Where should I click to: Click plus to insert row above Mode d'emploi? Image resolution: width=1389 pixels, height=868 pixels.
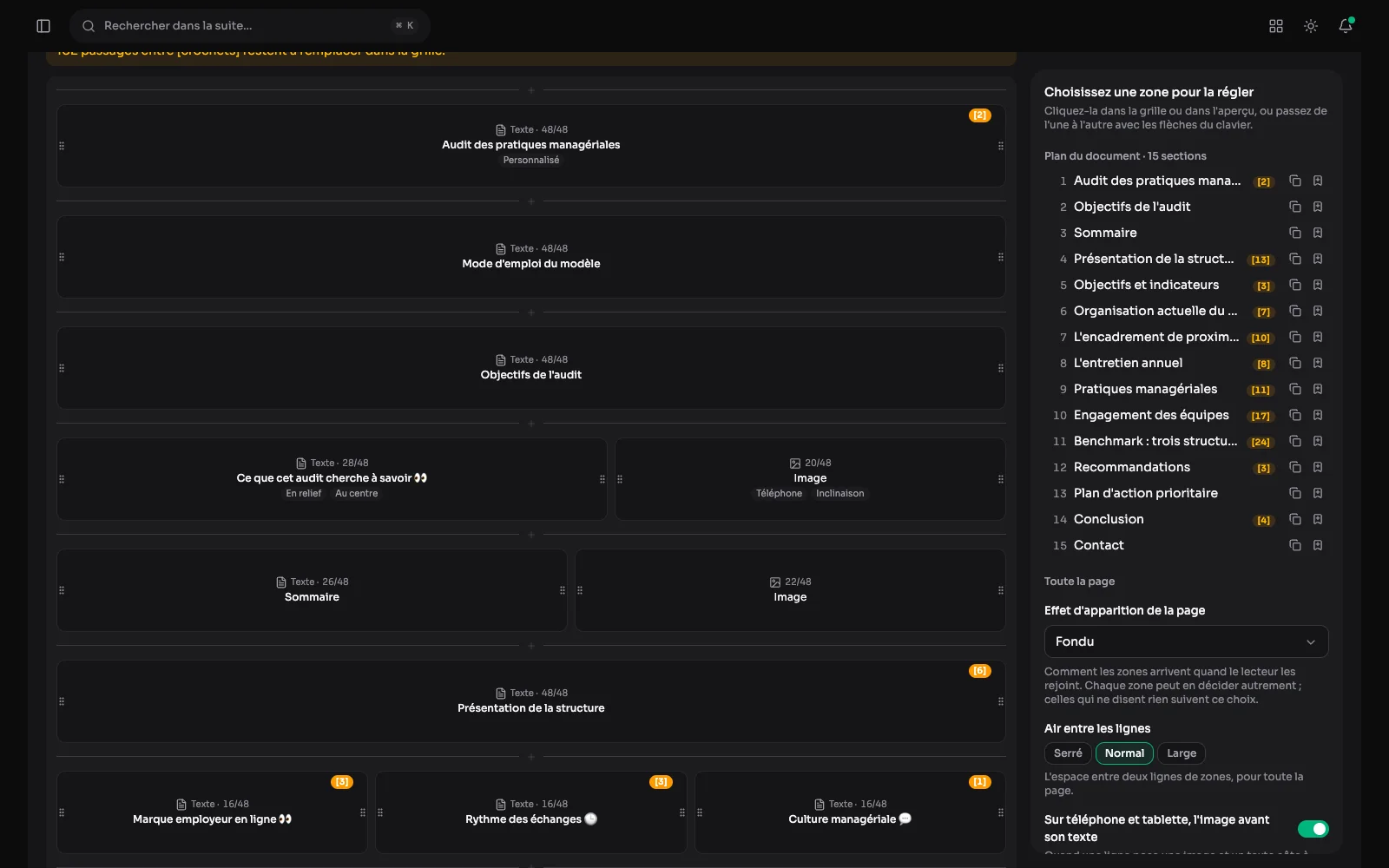tap(531, 201)
